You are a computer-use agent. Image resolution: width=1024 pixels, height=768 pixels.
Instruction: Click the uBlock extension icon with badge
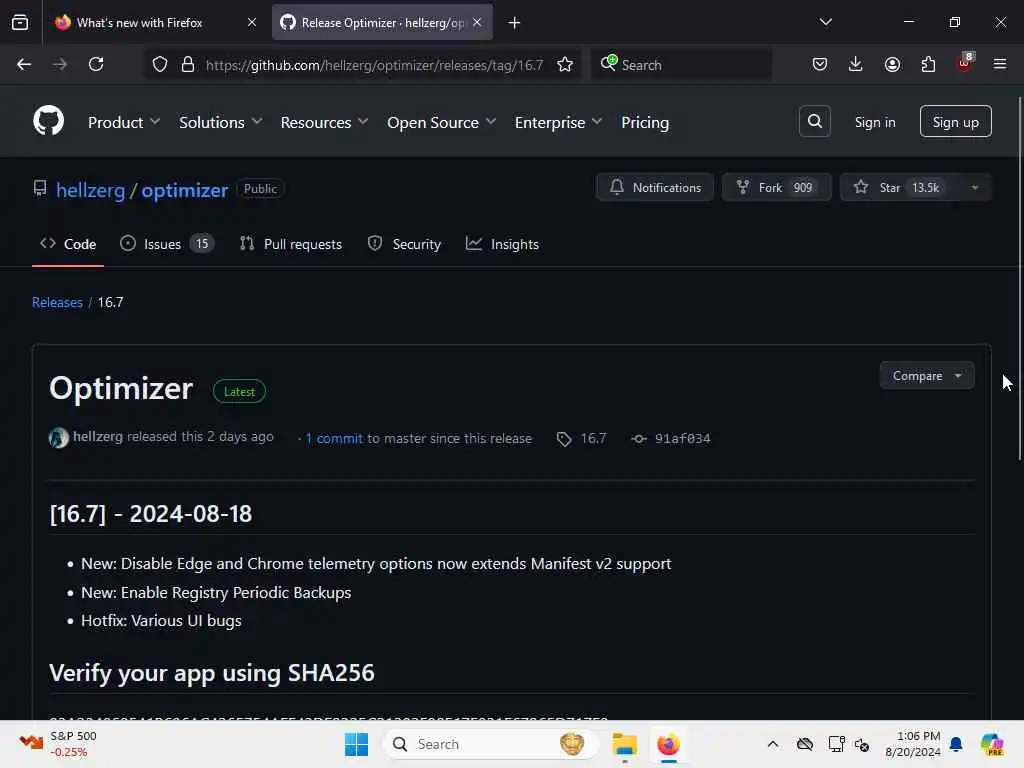click(965, 63)
